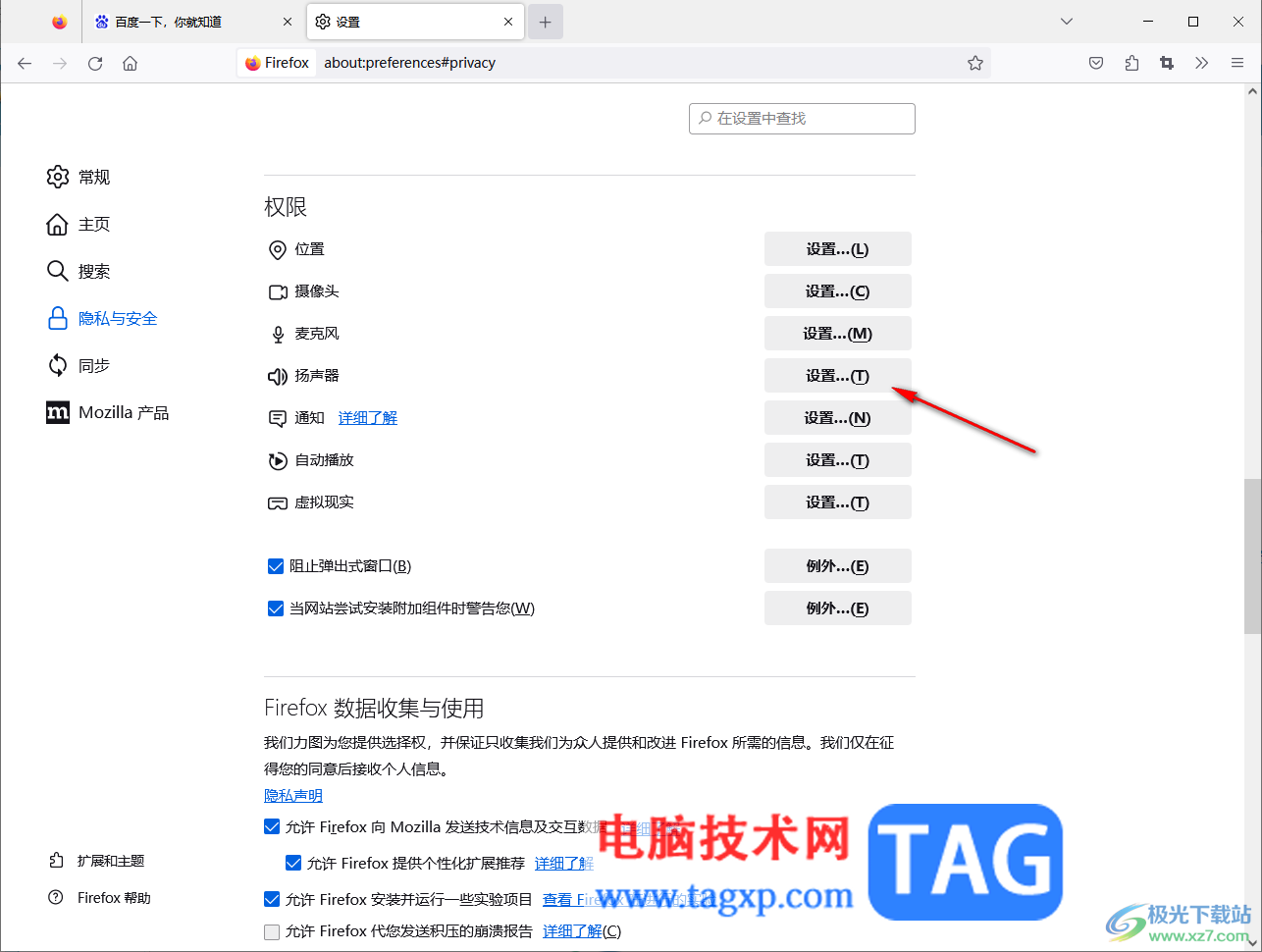
Task: Reload the current page
Action: point(95,63)
